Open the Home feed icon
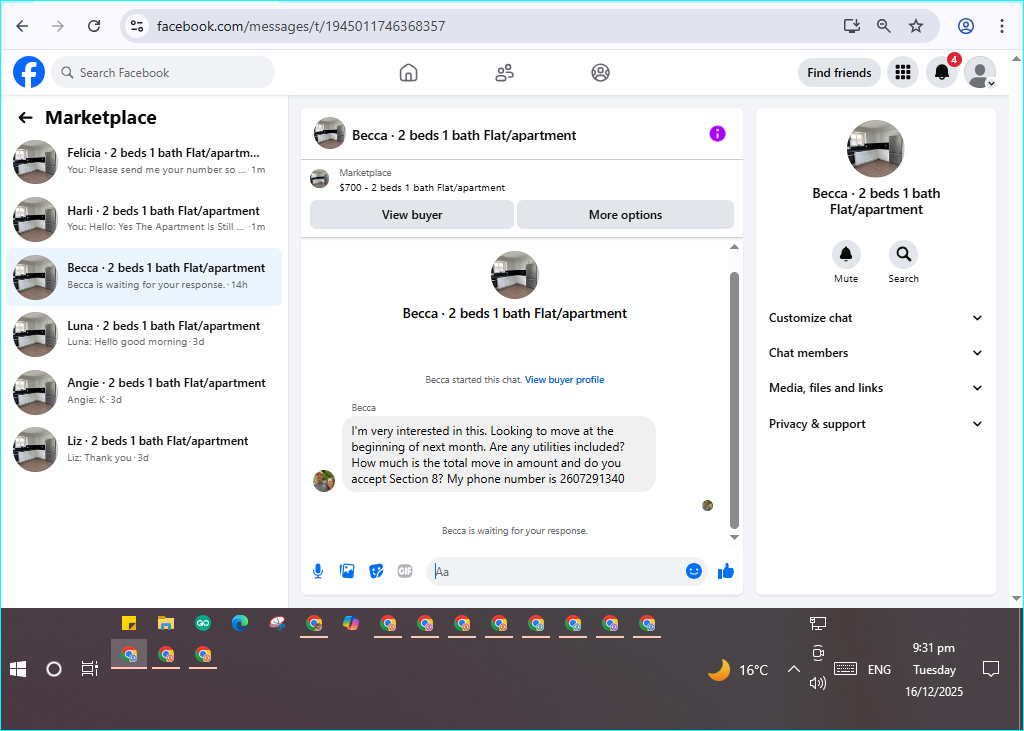 coord(408,73)
